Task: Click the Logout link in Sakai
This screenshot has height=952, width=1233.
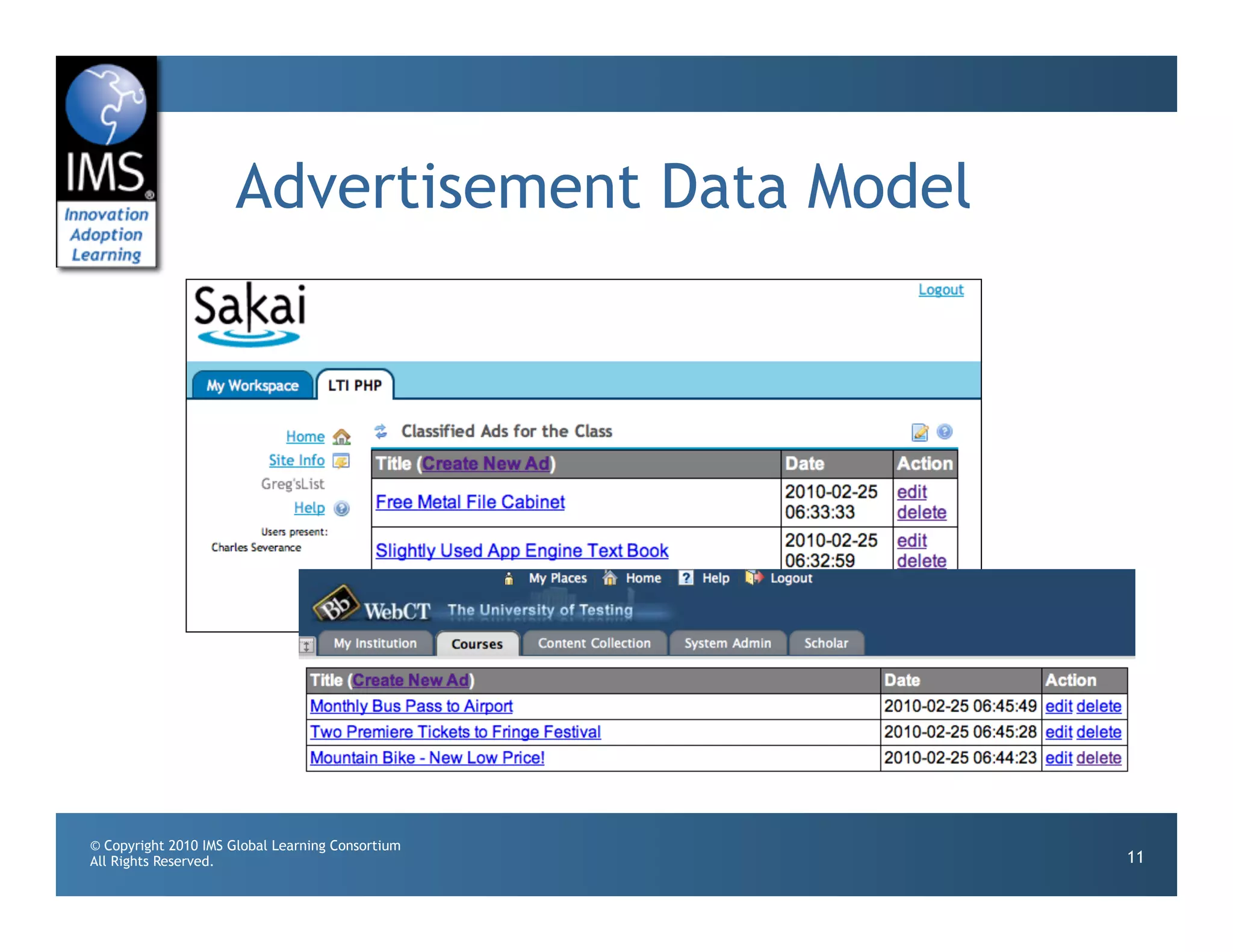Action: [x=940, y=290]
